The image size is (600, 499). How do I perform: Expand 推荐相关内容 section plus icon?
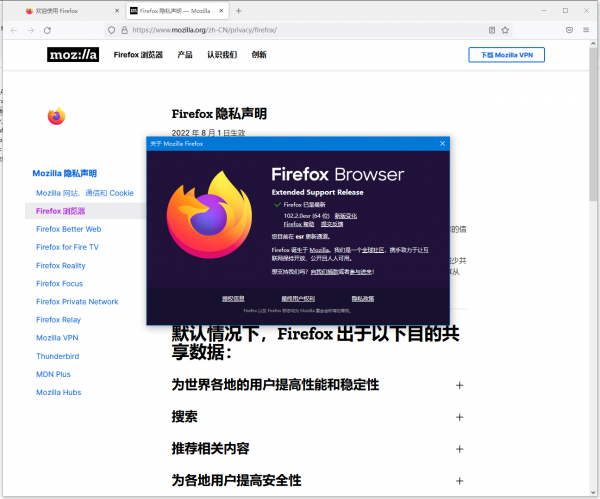tap(460, 449)
